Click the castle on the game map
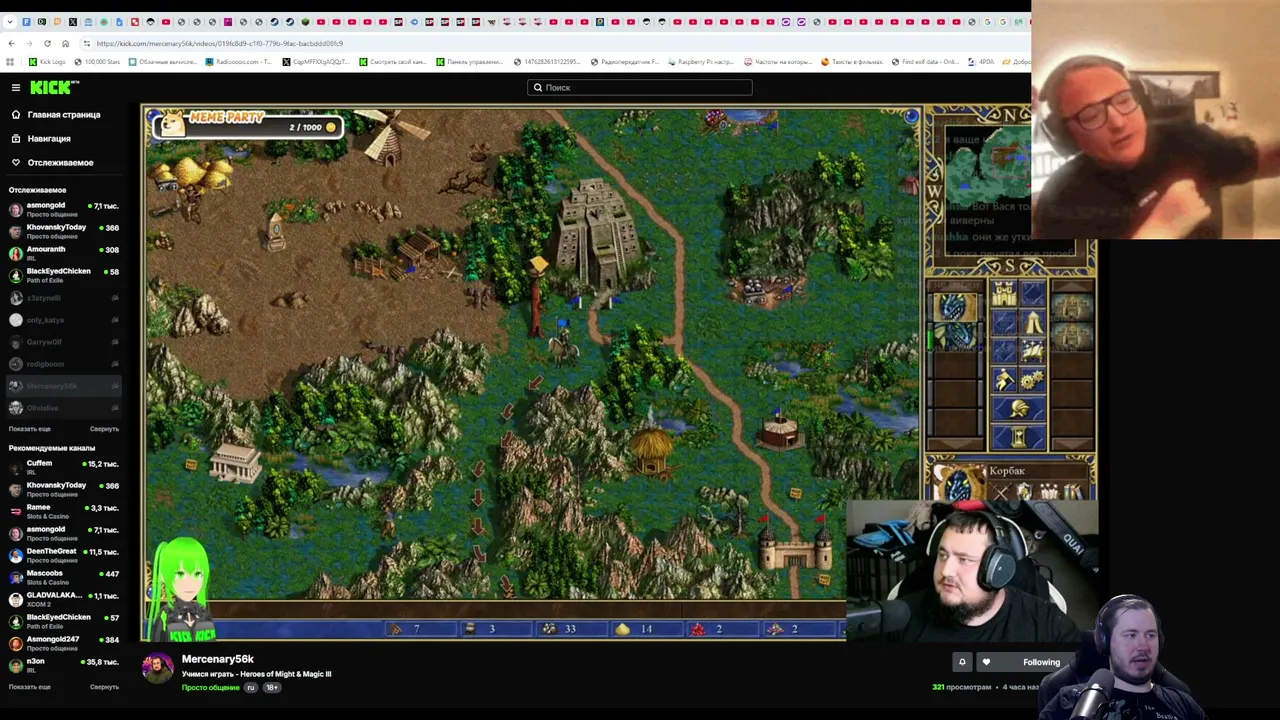The width and height of the screenshot is (1280, 720). click(x=795, y=549)
